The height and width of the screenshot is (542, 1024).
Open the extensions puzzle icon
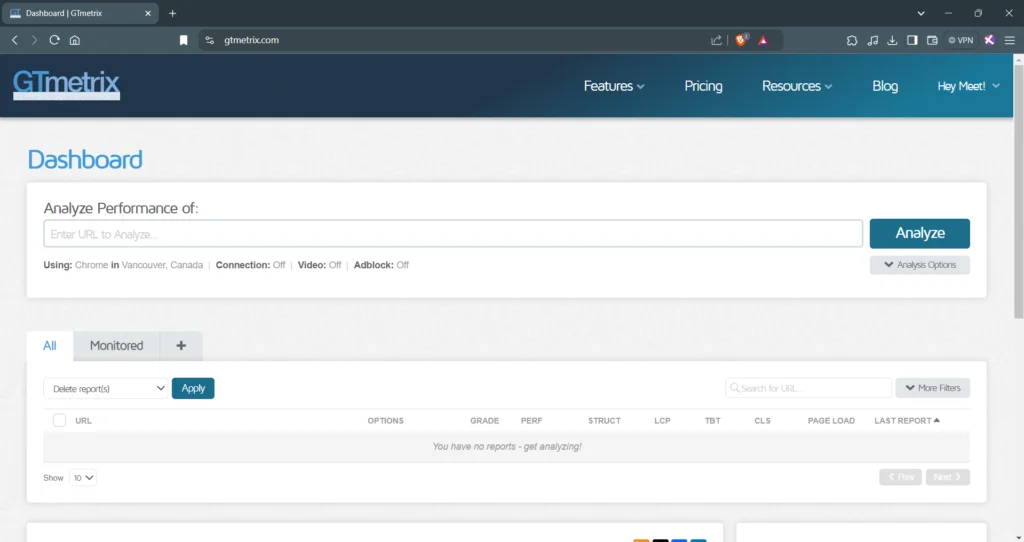852,40
